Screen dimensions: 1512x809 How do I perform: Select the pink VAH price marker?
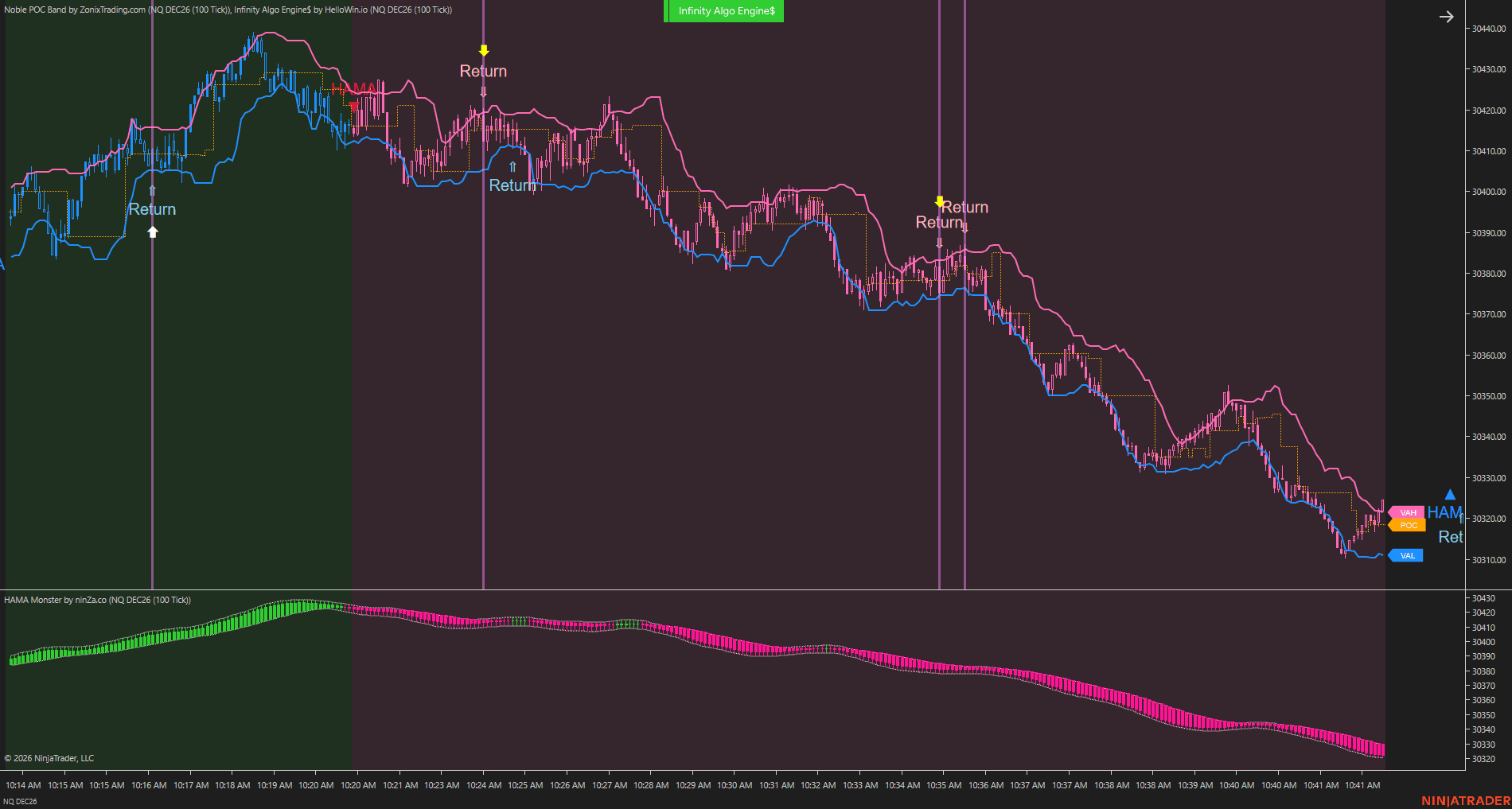[1406, 512]
